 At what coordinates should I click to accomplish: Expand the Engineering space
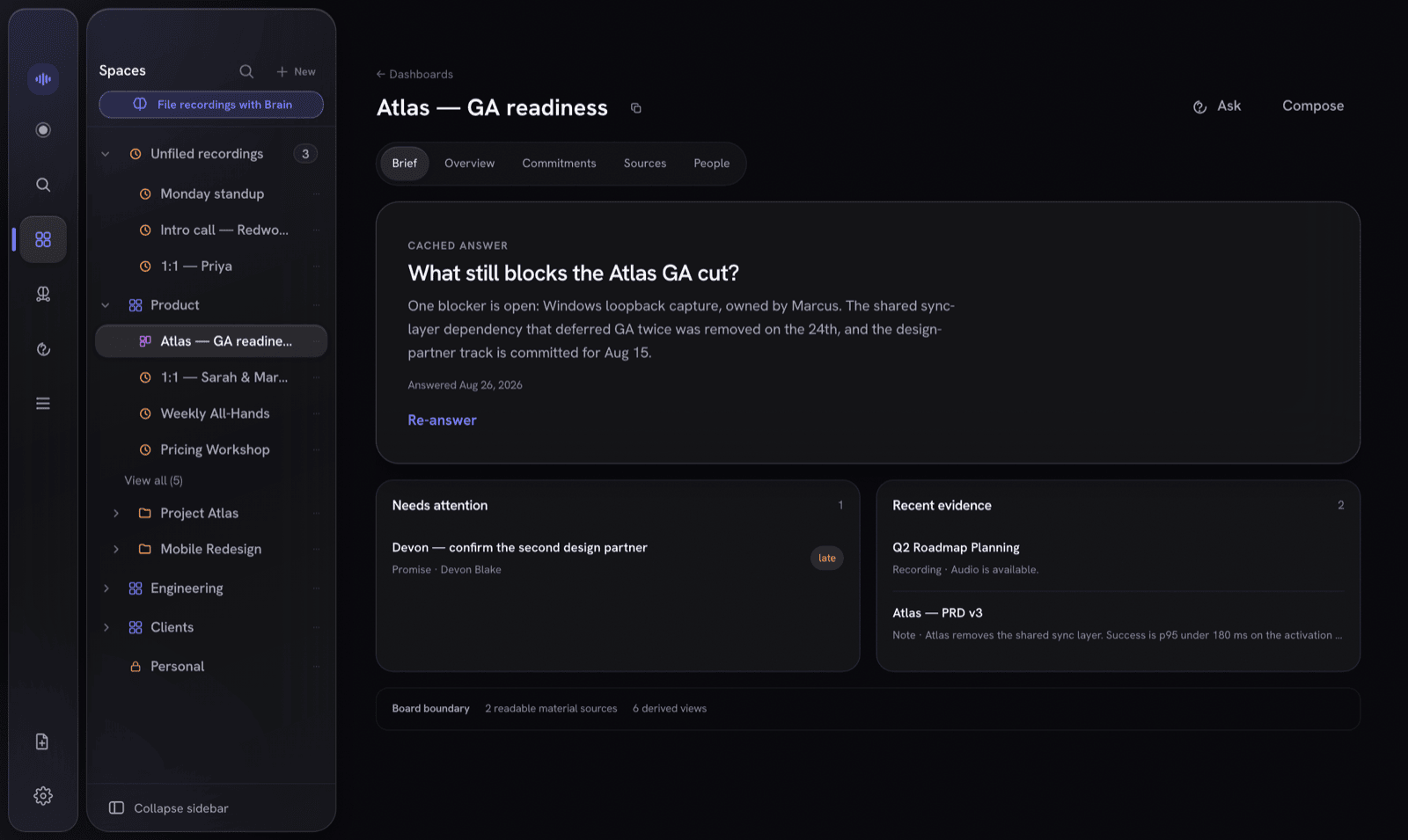pos(106,588)
